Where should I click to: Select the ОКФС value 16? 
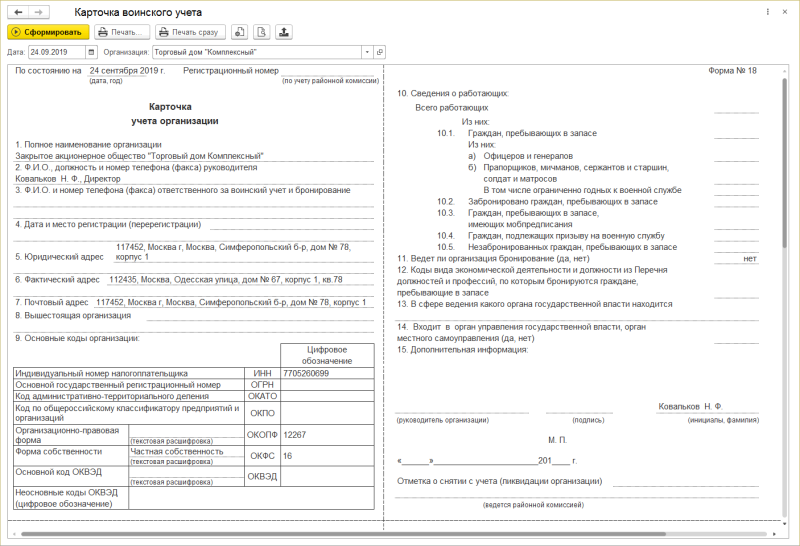327,456
